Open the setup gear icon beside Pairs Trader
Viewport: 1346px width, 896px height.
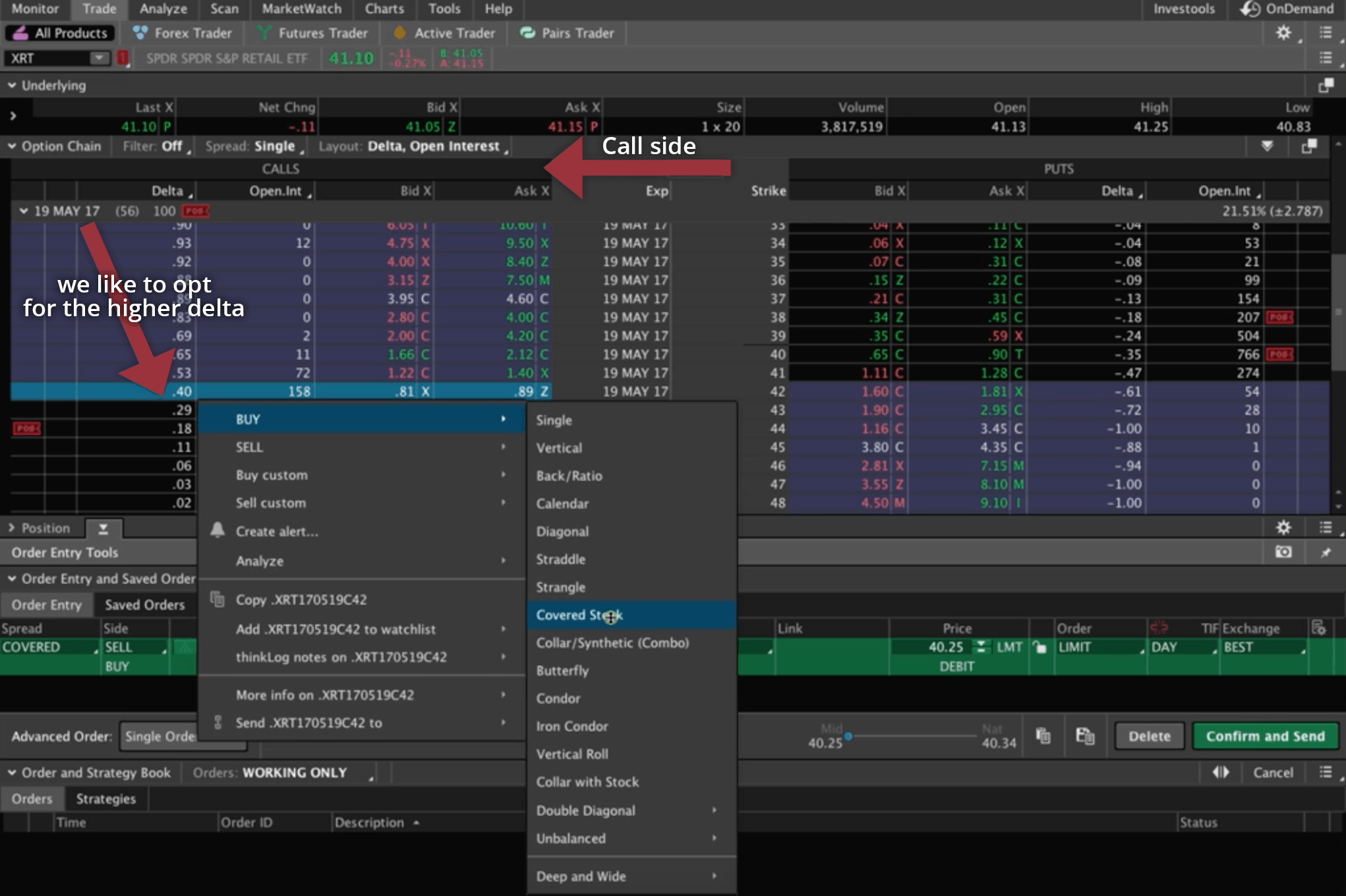pyautogui.click(x=1283, y=33)
